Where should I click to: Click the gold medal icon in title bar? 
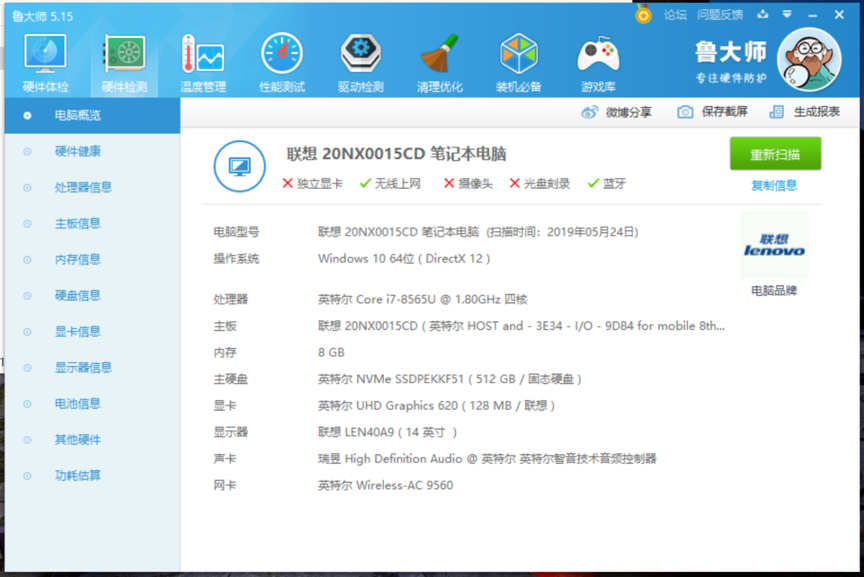pos(643,14)
